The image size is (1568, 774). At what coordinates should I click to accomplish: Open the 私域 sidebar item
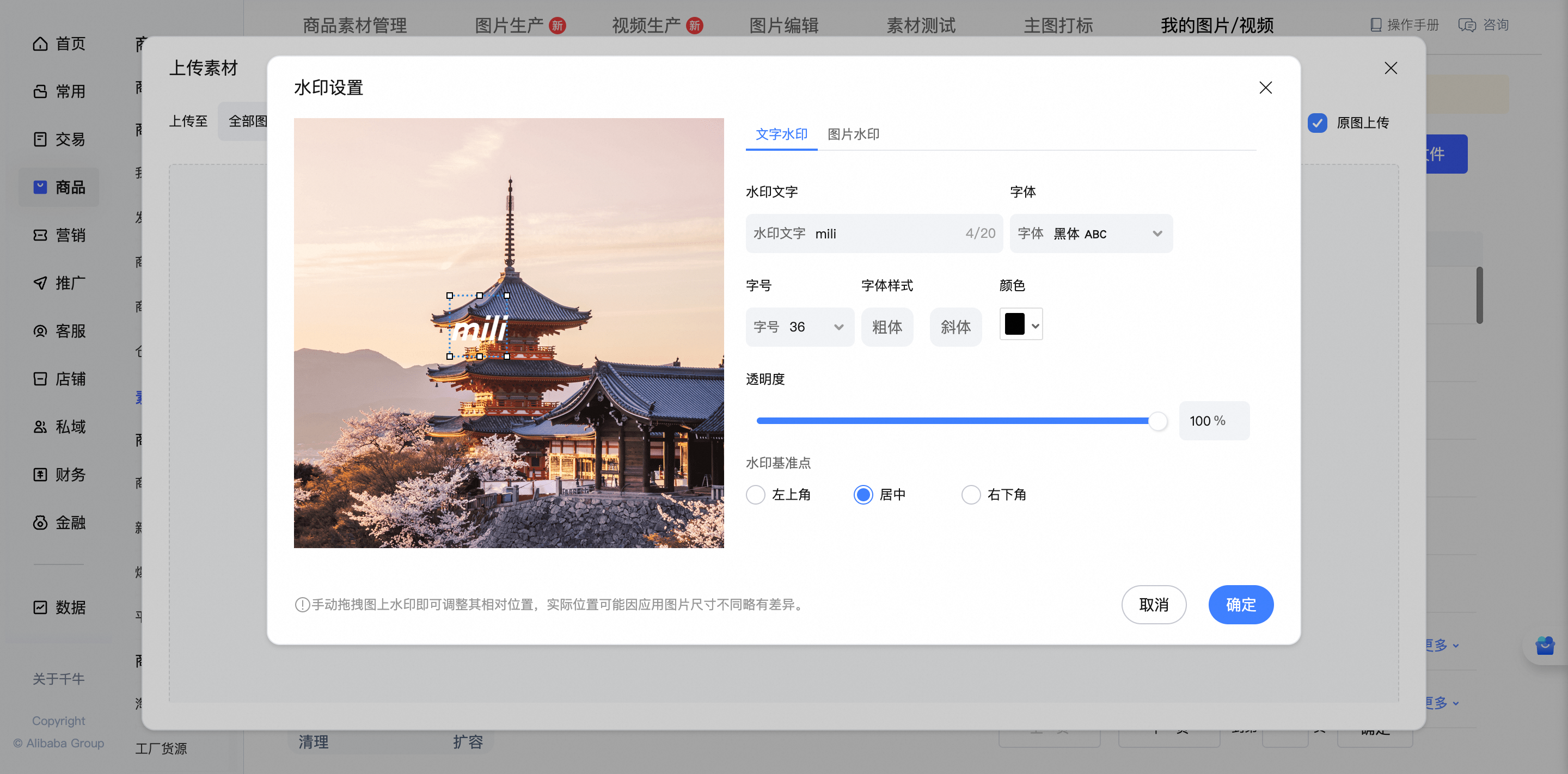pyautogui.click(x=58, y=427)
